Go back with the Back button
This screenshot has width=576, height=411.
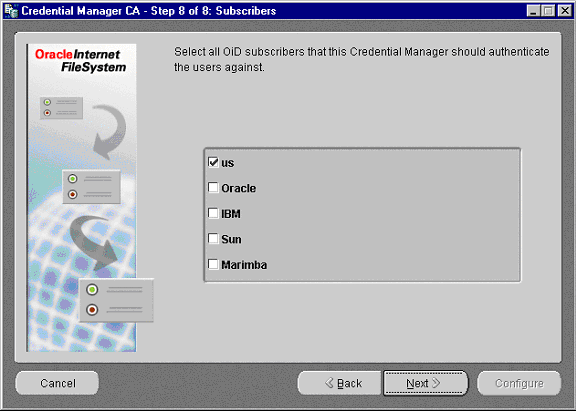point(340,383)
